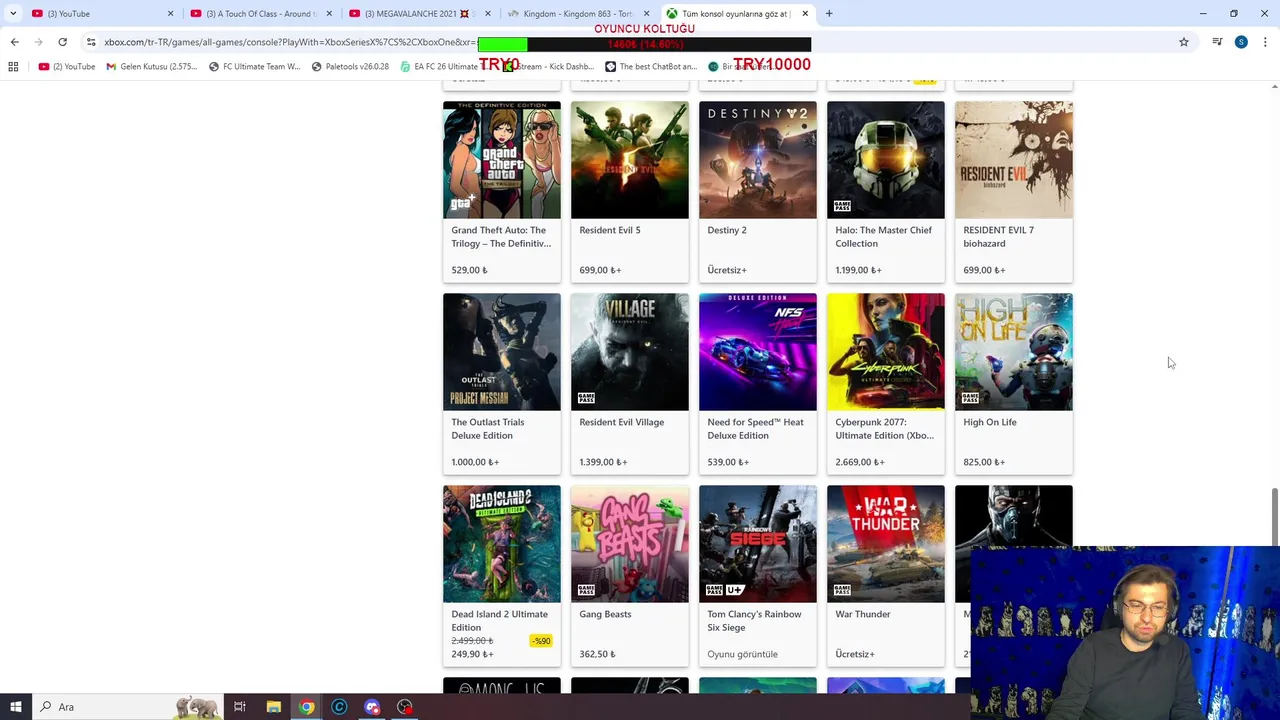Open Rainbow Six Siege cover art
Image resolution: width=1280 pixels, height=720 pixels.
click(x=758, y=544)
